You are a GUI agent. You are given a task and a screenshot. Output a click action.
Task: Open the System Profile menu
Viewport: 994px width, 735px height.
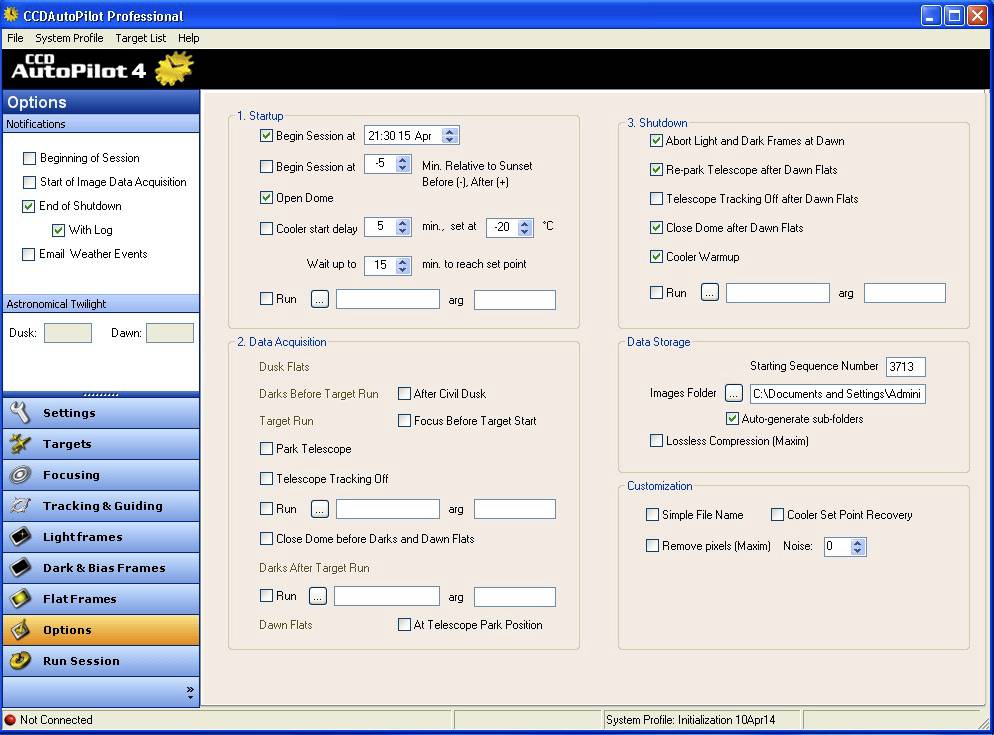(68, 38)
